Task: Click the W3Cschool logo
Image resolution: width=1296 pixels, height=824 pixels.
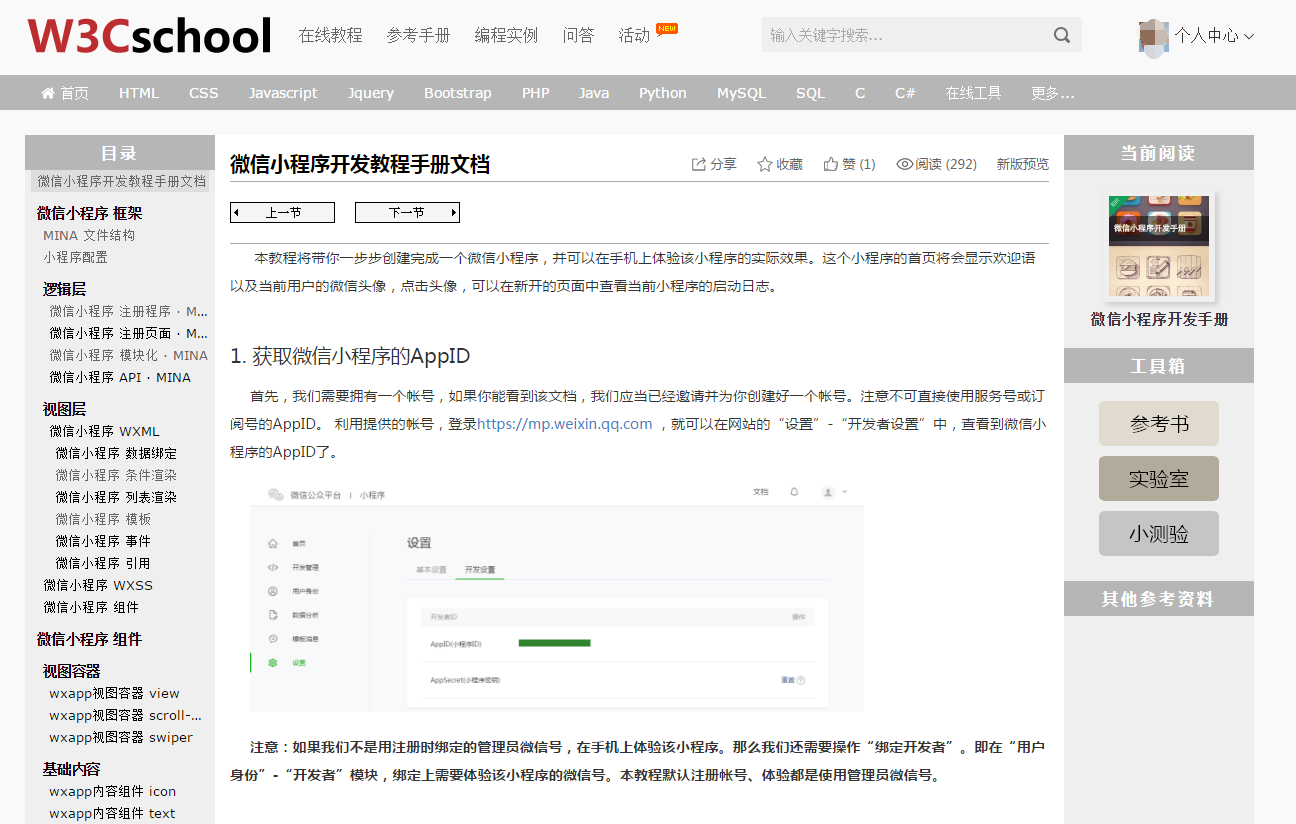Action: click(149, 36)
